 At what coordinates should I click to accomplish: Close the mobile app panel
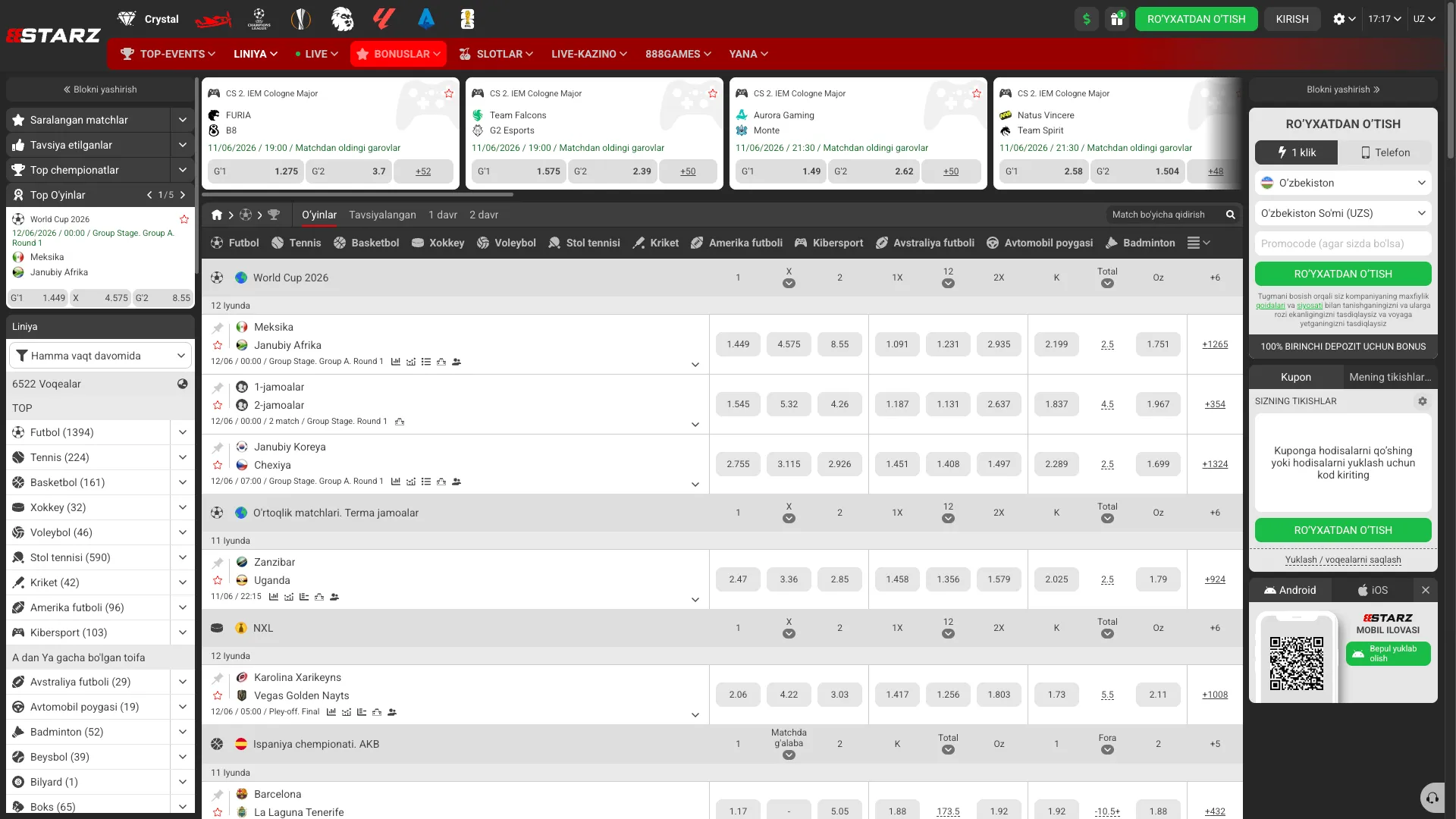[1426, 590]
